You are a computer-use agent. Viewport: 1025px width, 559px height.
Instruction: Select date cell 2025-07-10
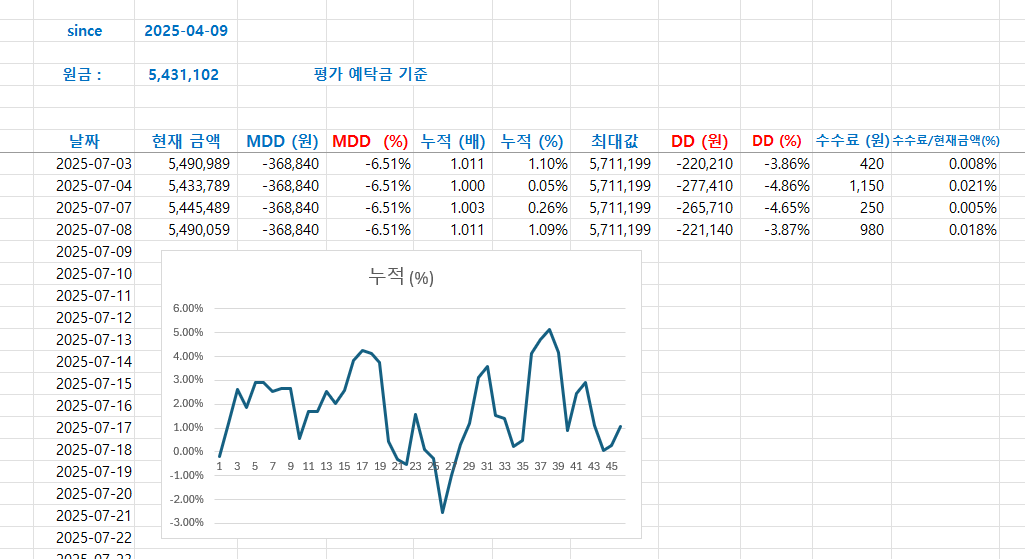pyautogui.click(x=84, y=274)
